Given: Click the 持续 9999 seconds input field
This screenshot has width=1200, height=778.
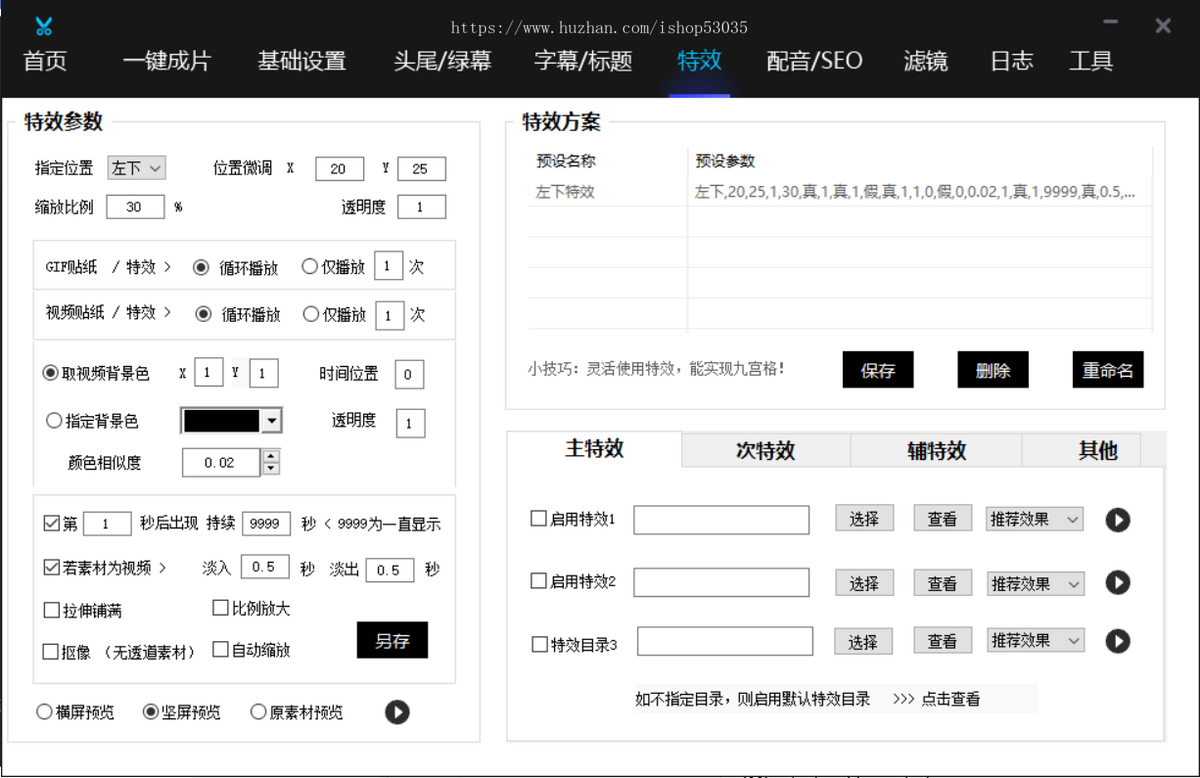Looking at the screenshot, I should click(x=266, y=523).
